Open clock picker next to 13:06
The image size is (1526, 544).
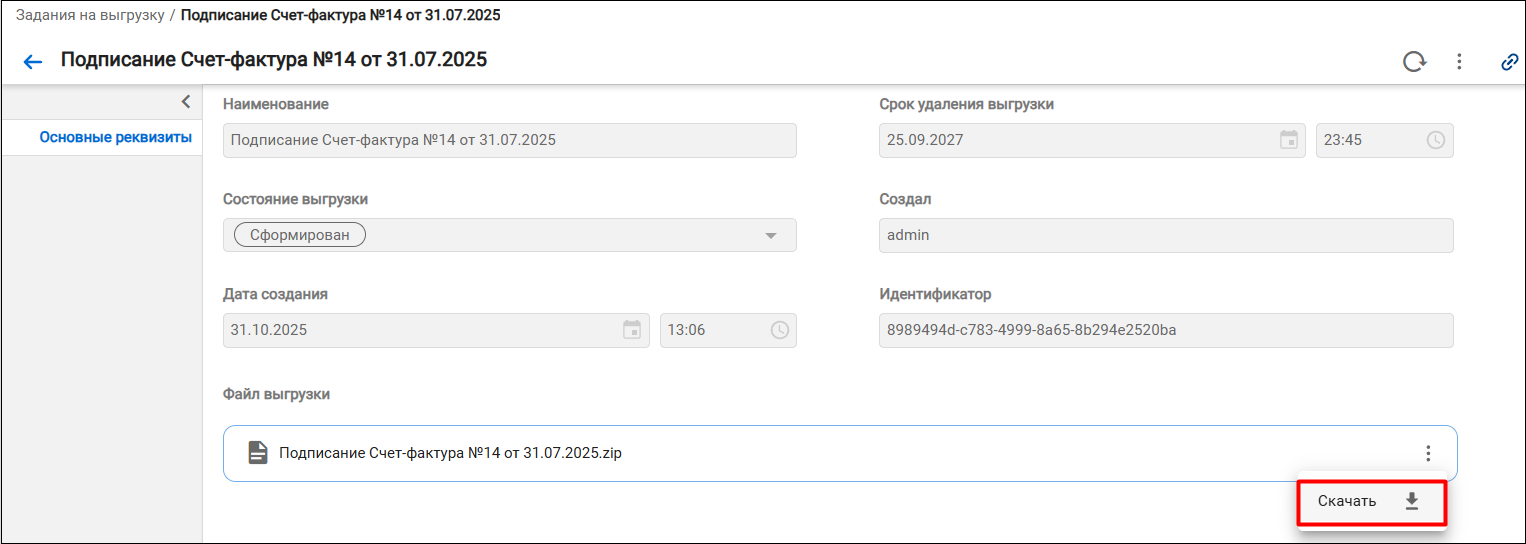pyautogui.click(x=779, y=330)
